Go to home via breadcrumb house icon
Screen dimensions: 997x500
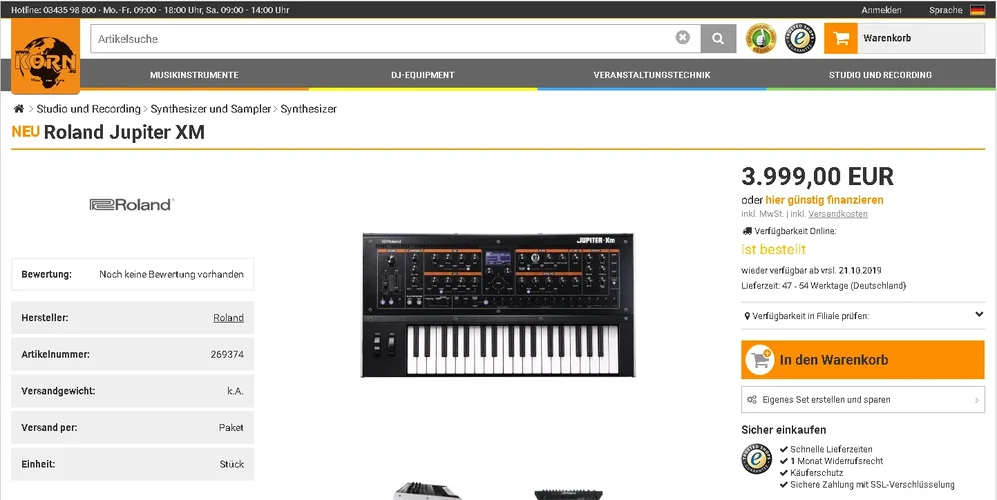click(x=19, y=109)
